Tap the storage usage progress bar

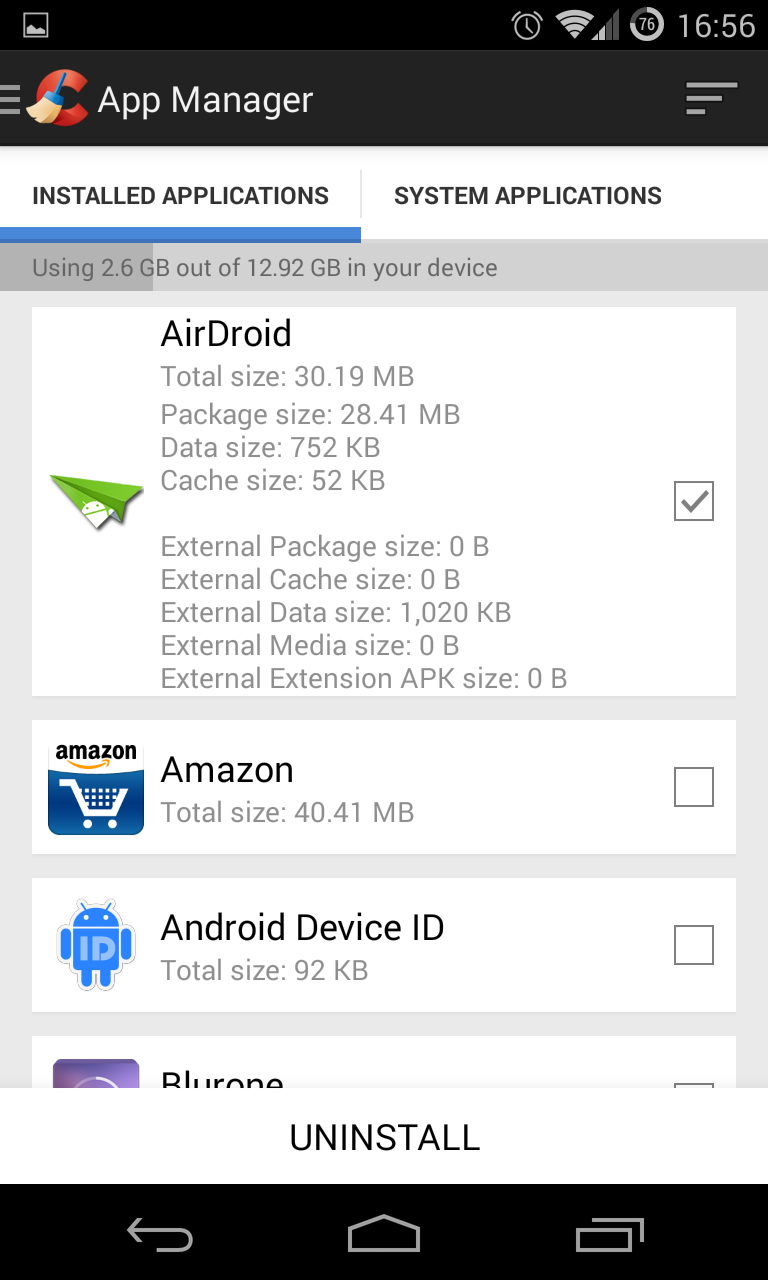coord(384,268)
